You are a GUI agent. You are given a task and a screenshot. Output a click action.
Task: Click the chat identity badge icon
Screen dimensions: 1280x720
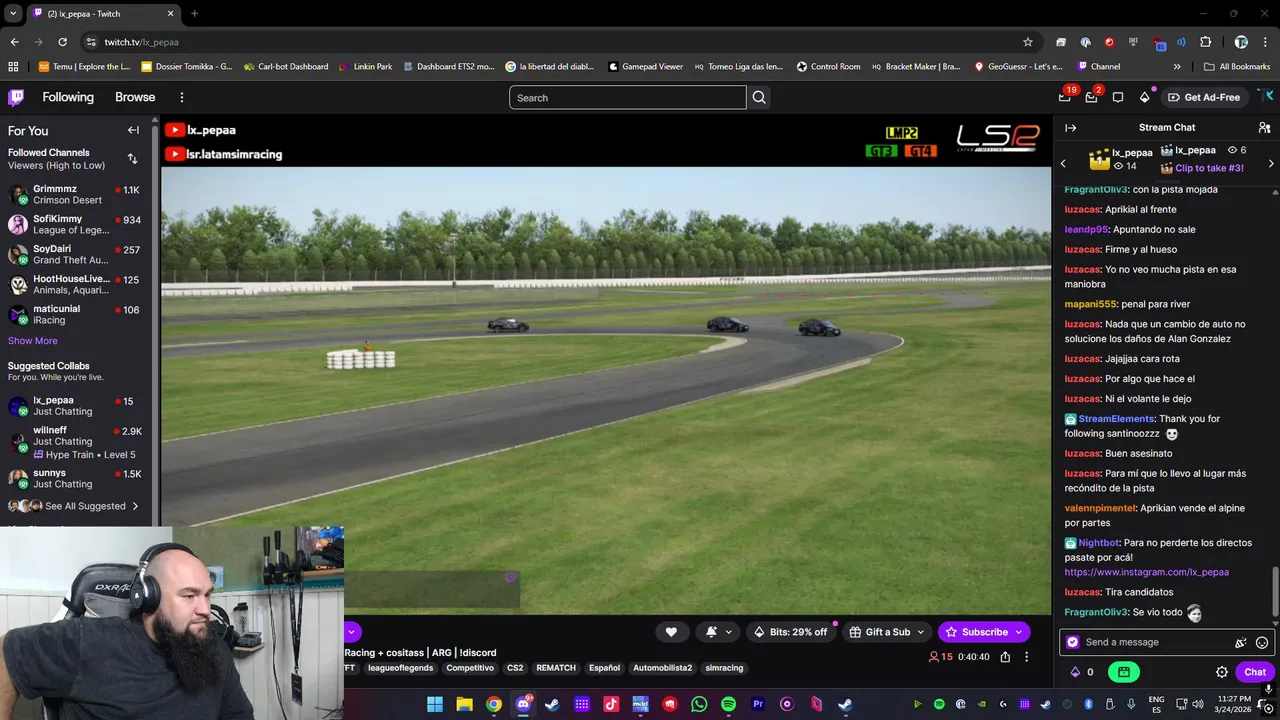1073,642
